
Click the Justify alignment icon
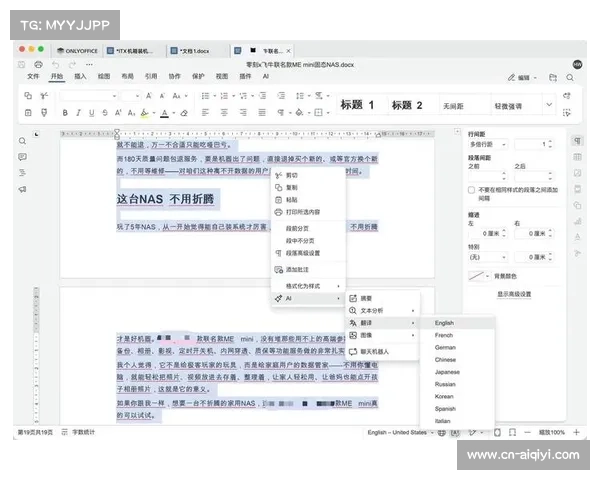click(262, 113)
